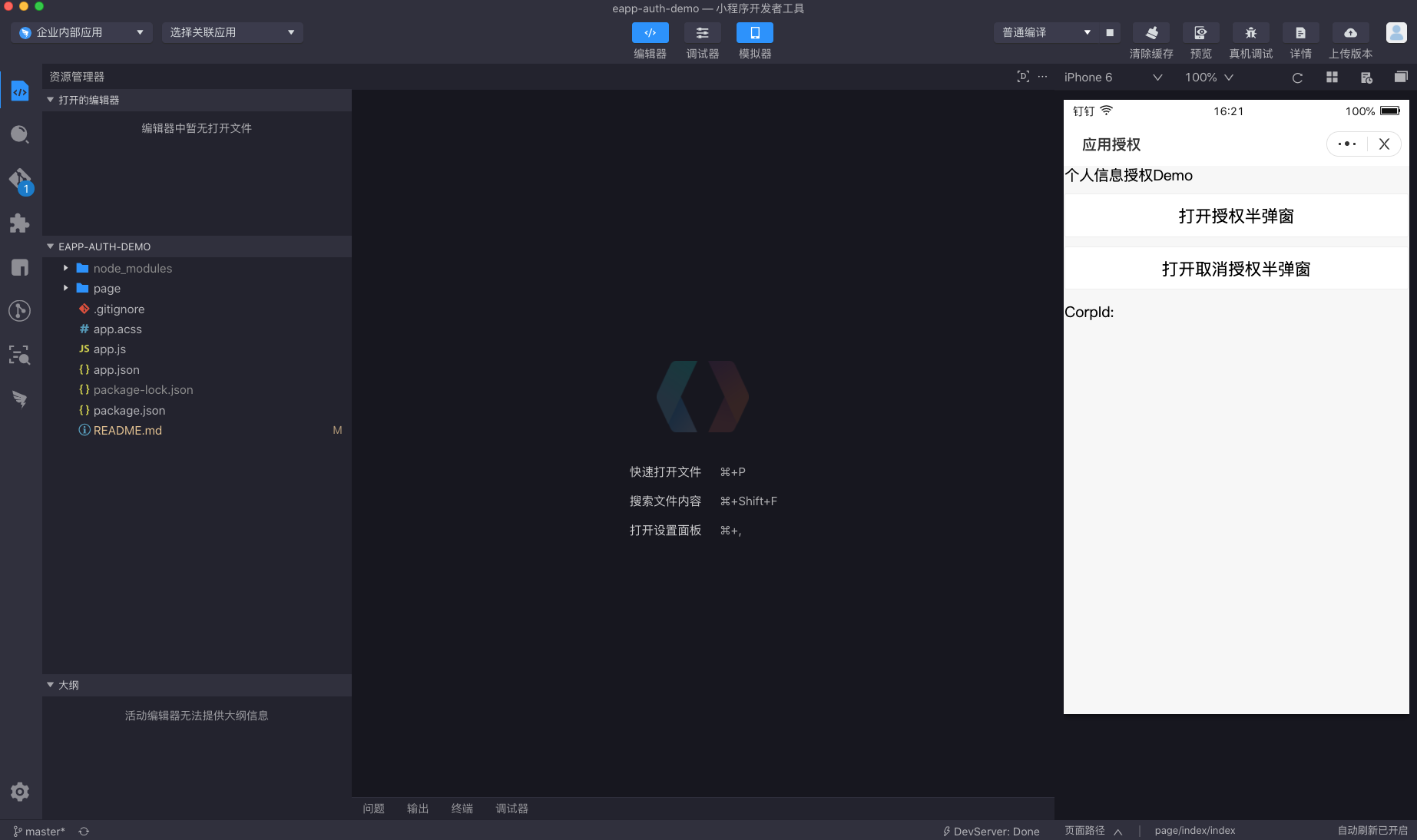Switch to the 终端 terminal tab

click(462, 808)
